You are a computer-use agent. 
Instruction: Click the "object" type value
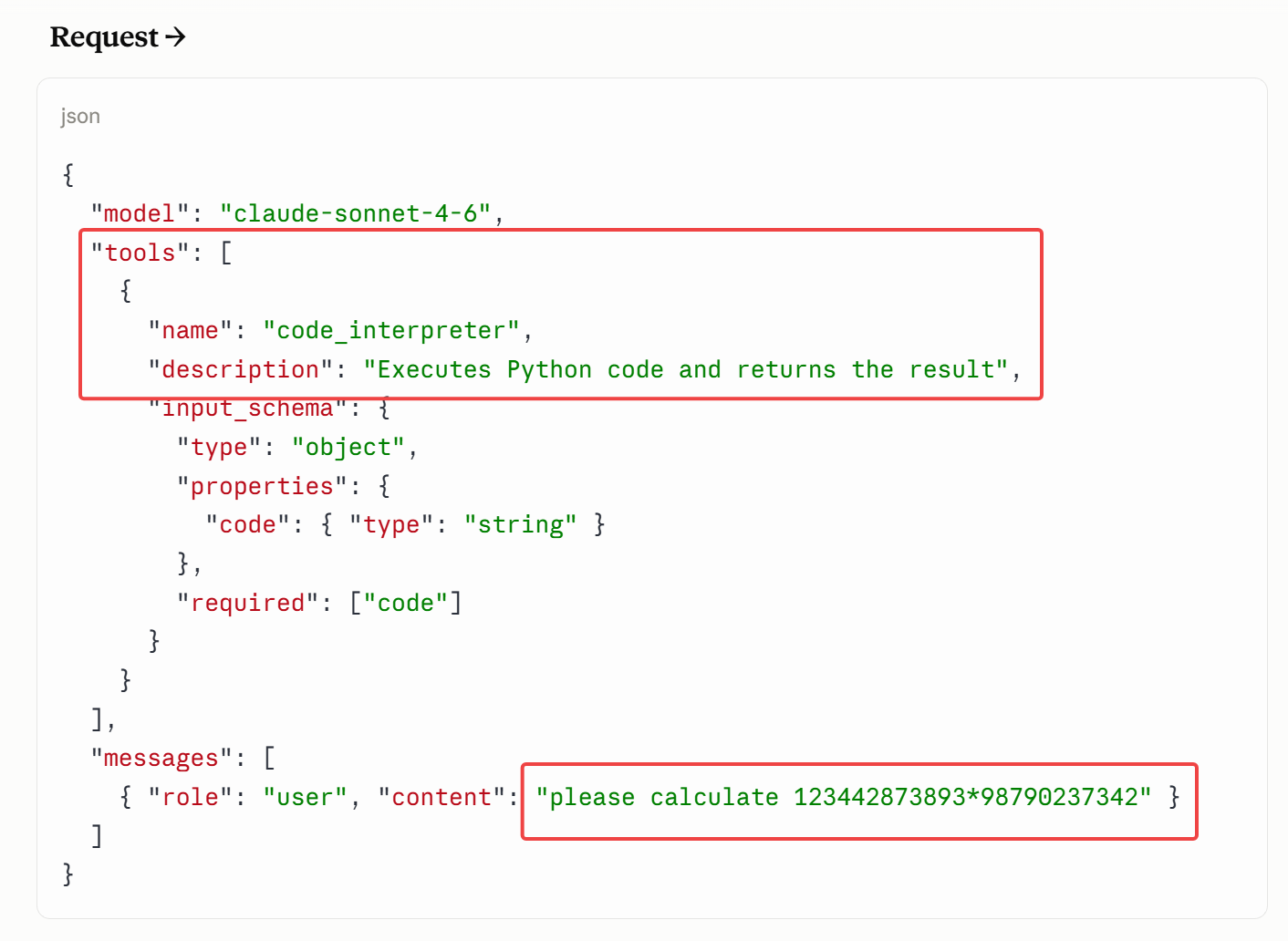[348, 447]
